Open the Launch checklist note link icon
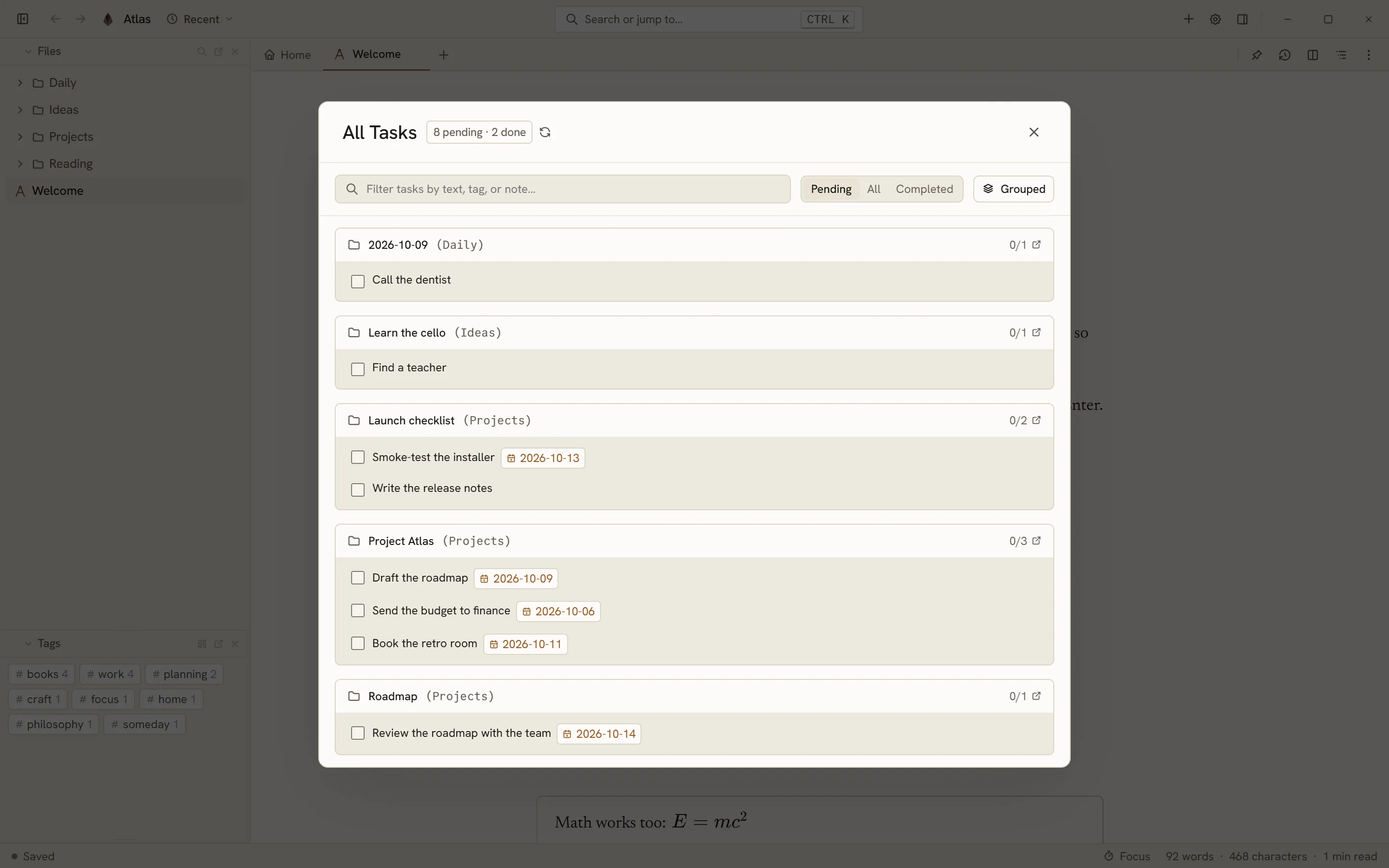The image size is (1389, 868). tap(1036, 420)
